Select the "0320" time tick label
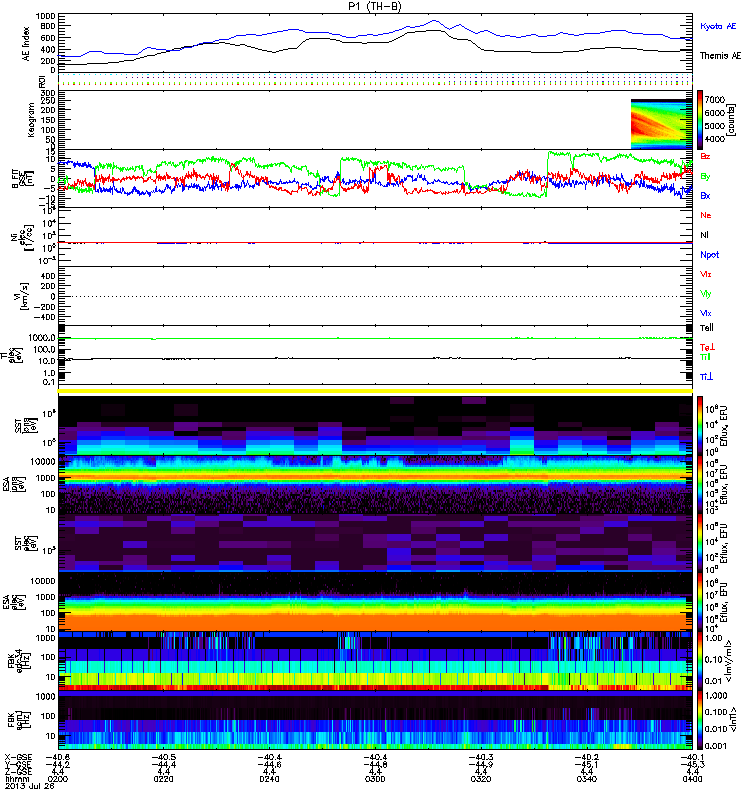The image size is (750, 800). pos(481,779)
